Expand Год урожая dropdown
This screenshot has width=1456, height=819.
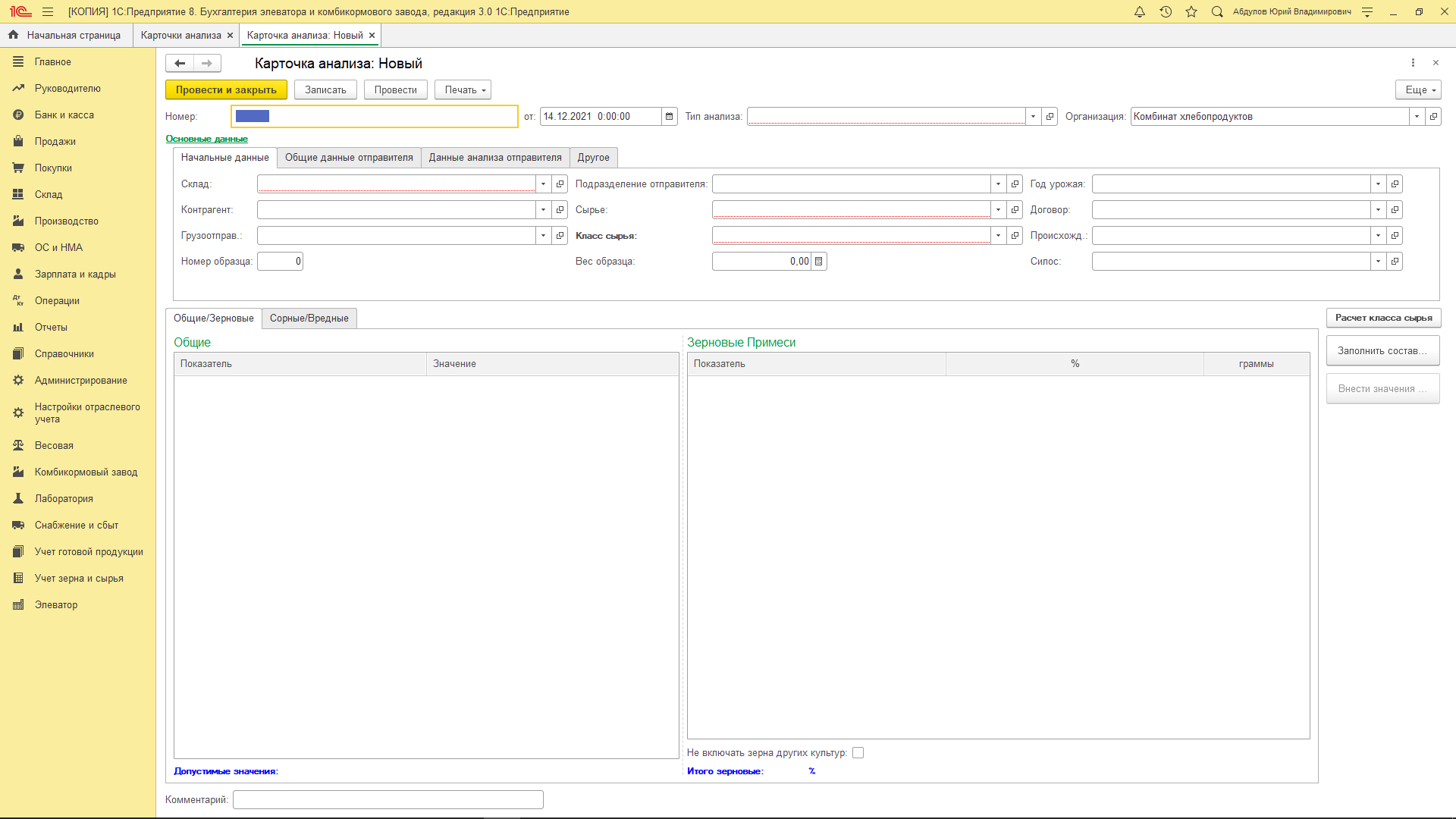click(x=1378, y=184)
